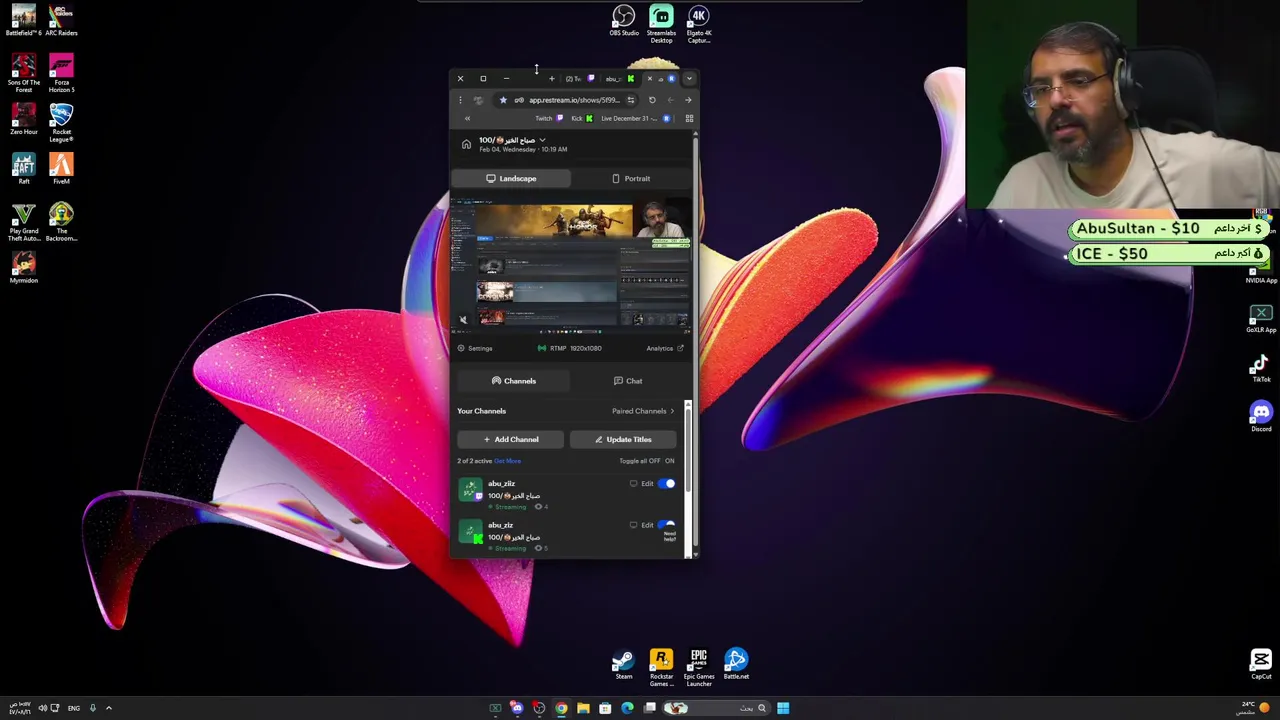Open Battlefield 6 desktop icon

tap(23, 21)
